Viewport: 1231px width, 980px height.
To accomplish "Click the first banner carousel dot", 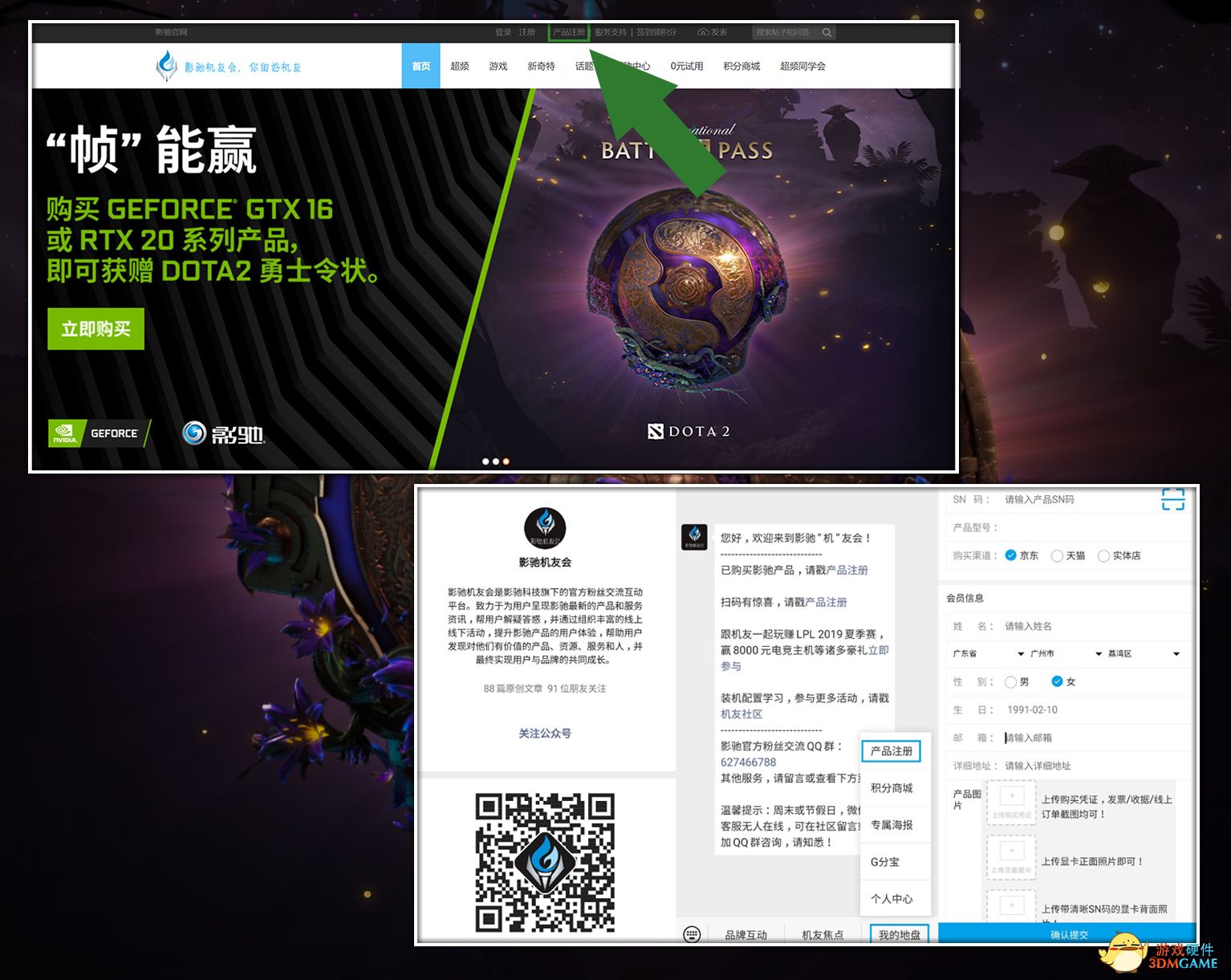I will (x=485, y=462).
